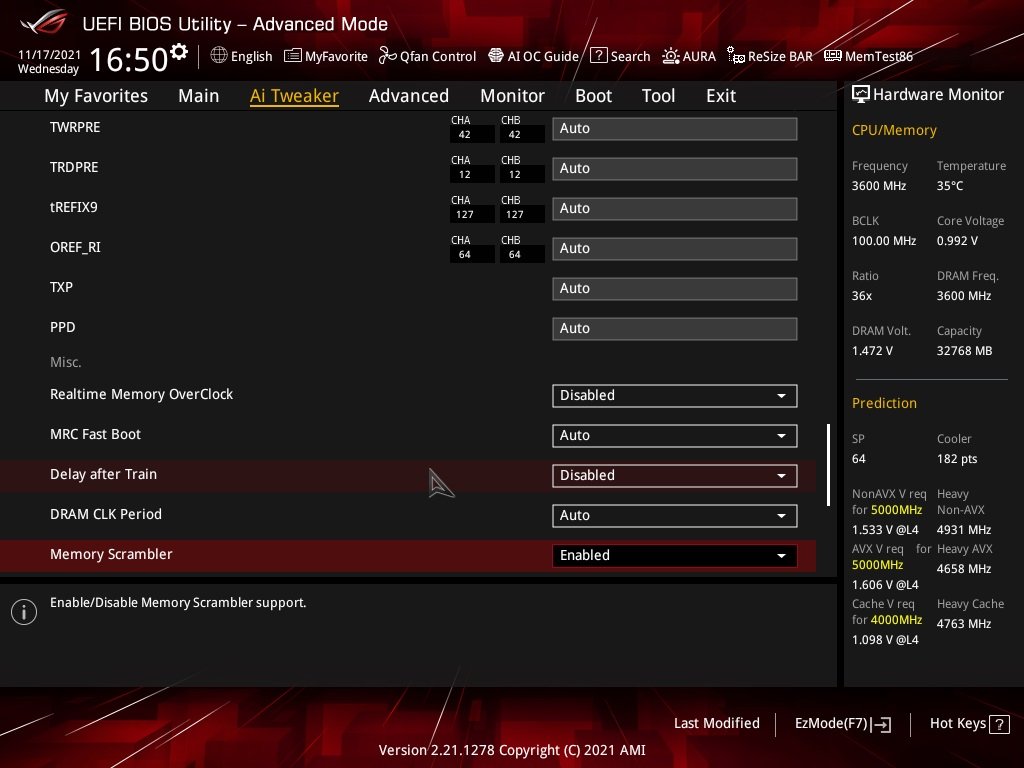
Task: Click TWRPRE Auto input field
Action: (675, 129)
